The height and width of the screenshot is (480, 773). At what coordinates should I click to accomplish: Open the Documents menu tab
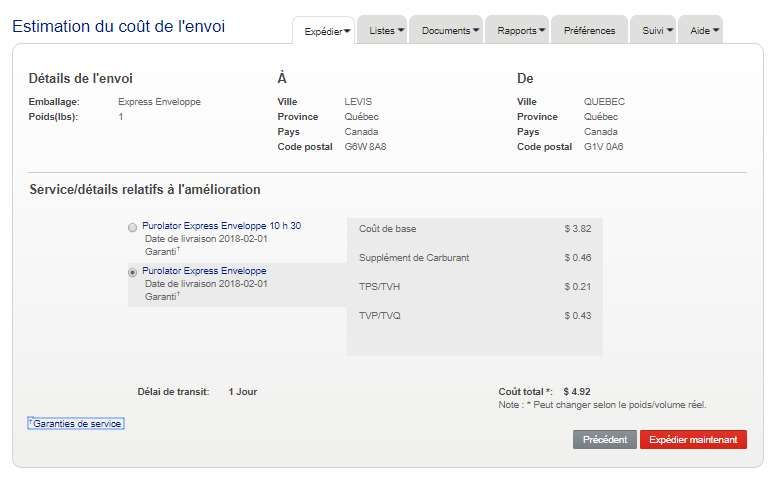[445, 31]
